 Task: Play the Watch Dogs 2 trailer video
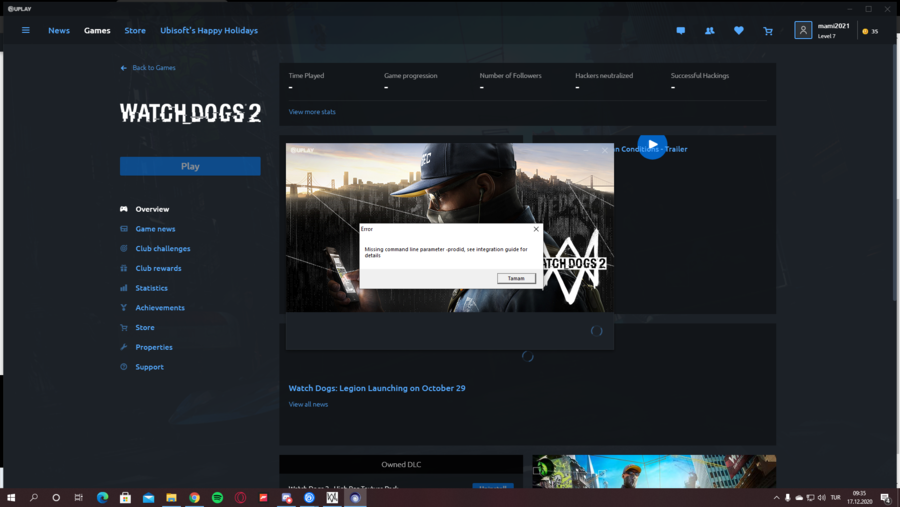(x=652, y=145)
